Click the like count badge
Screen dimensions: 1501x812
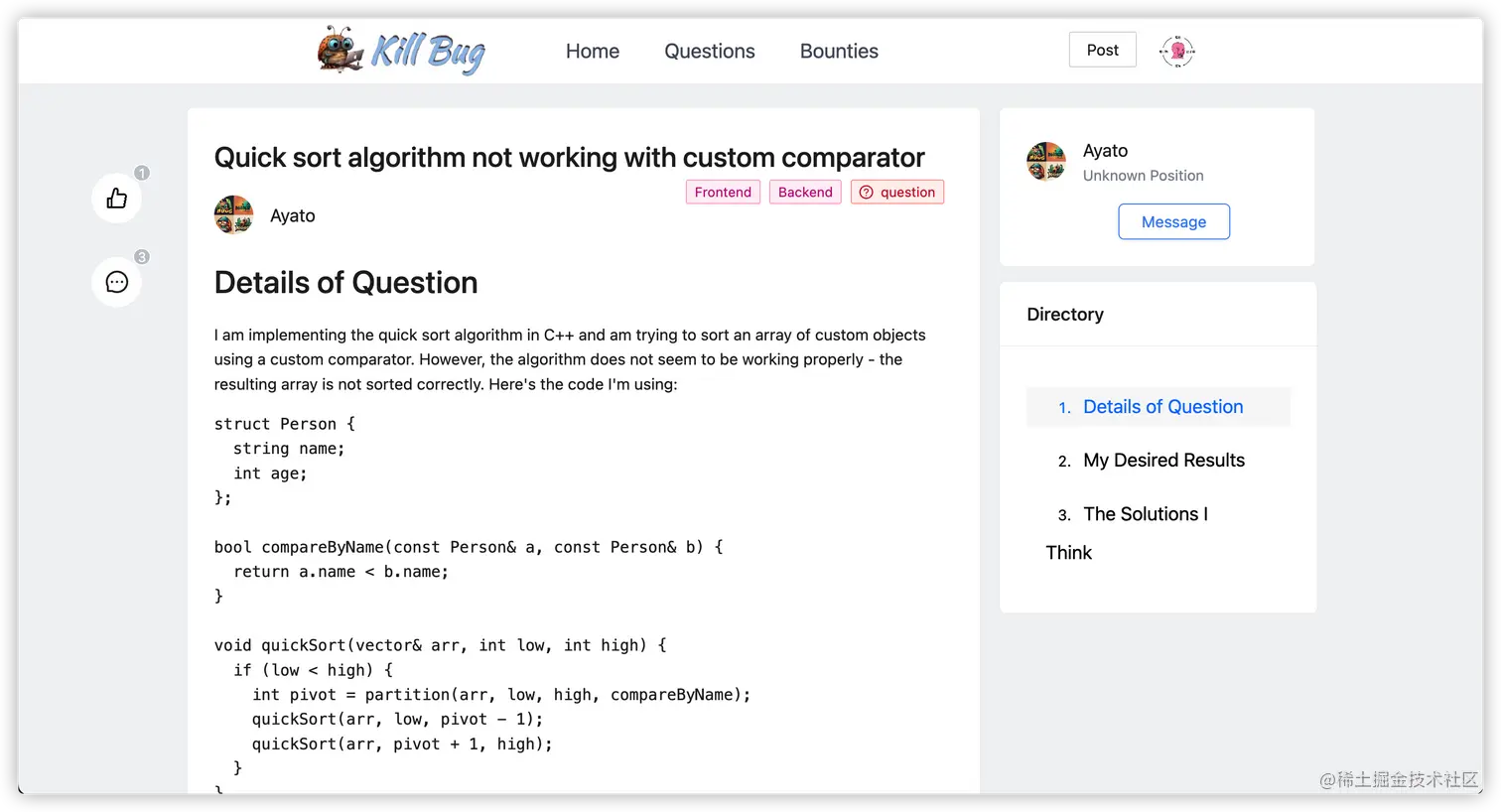142,173
